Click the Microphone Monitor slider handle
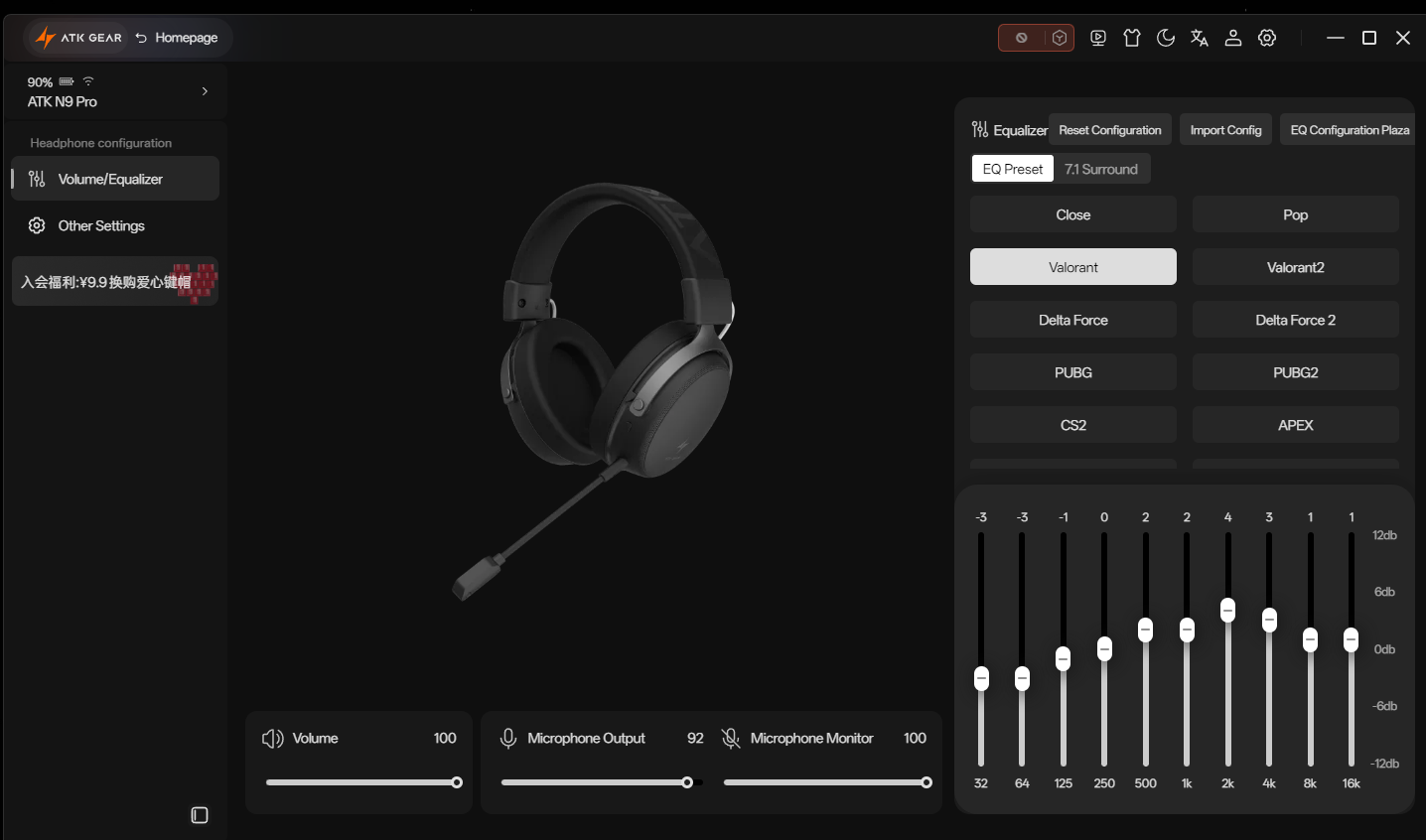This screenshot has width=1426, height=840. 927,782
